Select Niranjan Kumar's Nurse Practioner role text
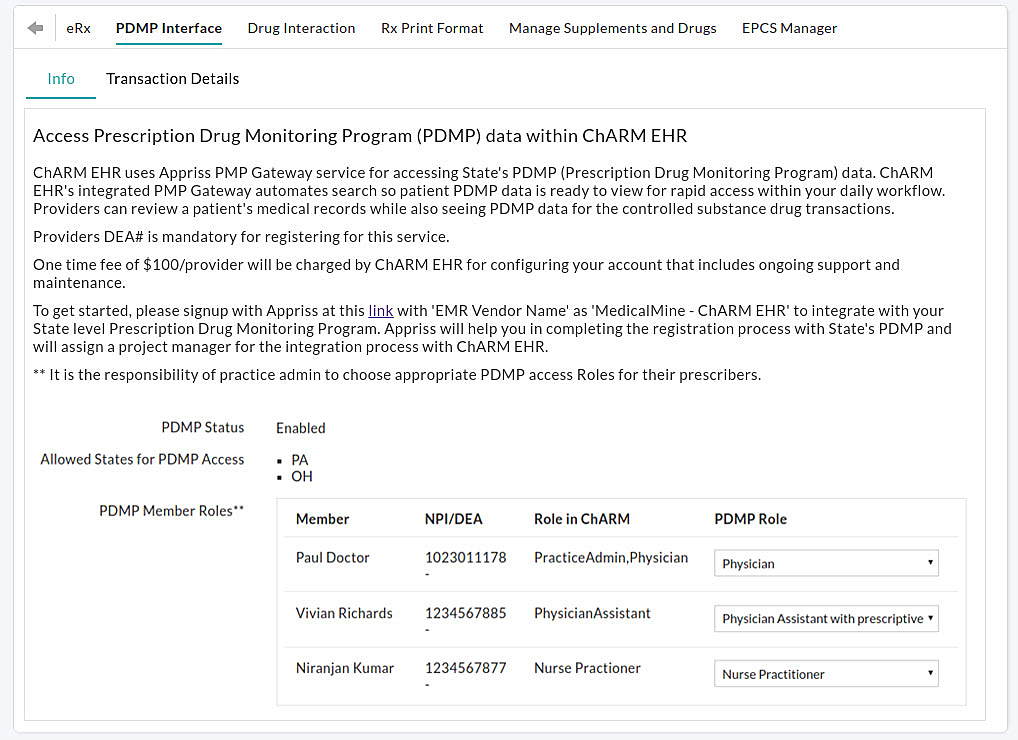The image size is (1018, 740). 587,668
